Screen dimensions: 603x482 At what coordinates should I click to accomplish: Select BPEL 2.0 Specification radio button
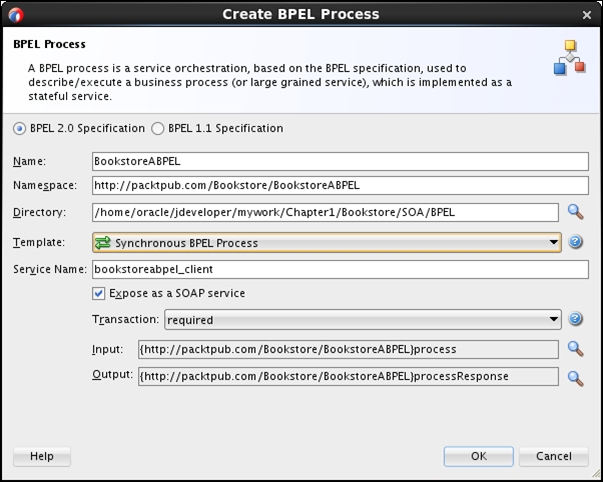coord(19,128)
